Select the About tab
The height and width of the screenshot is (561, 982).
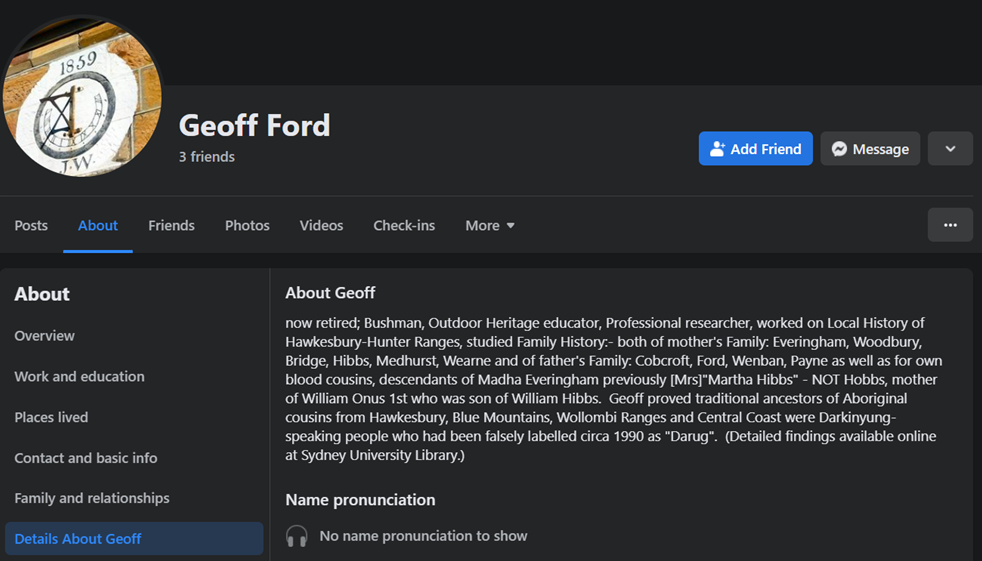coord(98,225)
